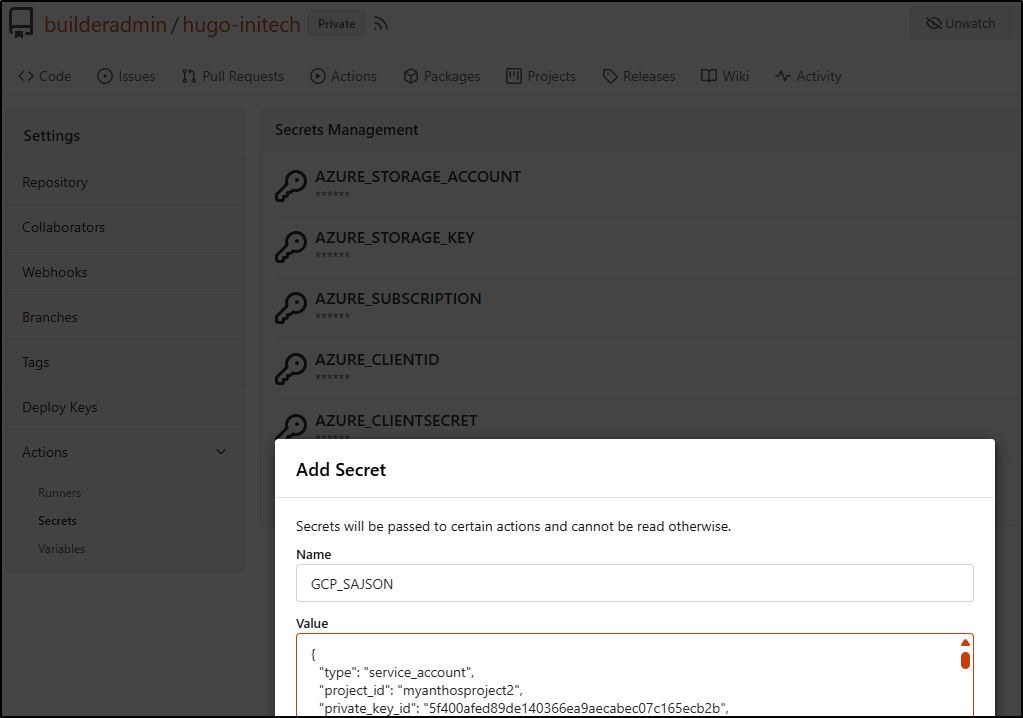Click the AZURE_STORAGE_KEY key icon
Viewport: 1023px width, 718px height.
[291, 246]
